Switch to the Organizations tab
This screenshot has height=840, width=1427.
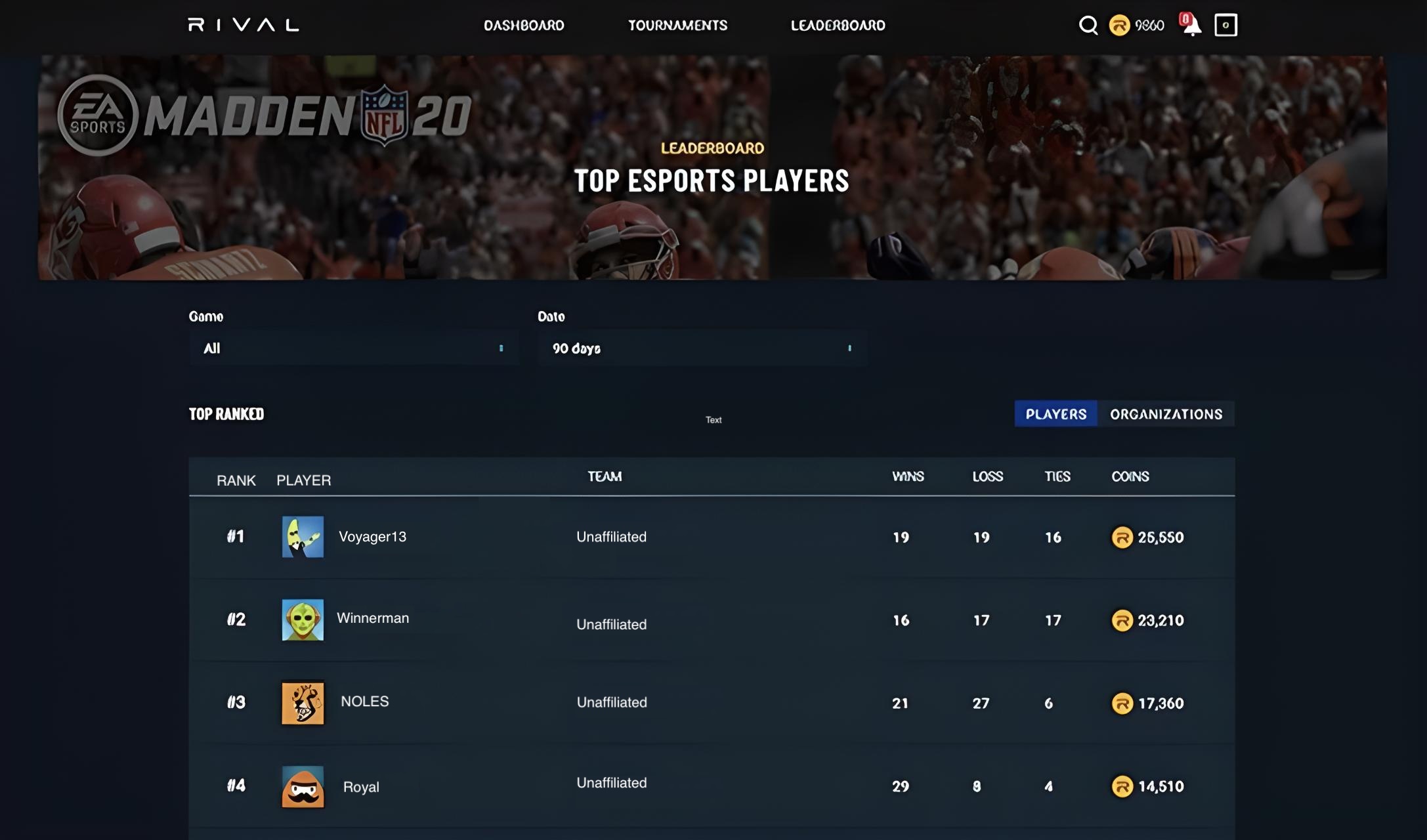pyautogui.click(x=1166, y=414)
